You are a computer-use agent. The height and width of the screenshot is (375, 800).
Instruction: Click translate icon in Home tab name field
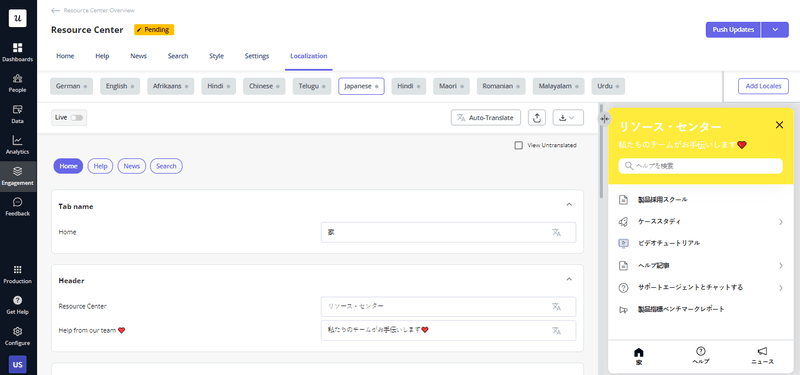[x=556, y=232]
